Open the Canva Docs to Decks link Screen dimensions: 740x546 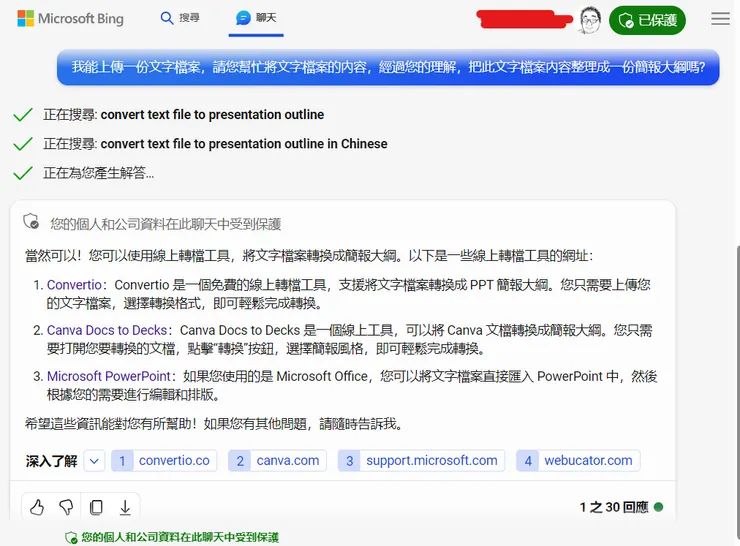click(x=107, y=330)
